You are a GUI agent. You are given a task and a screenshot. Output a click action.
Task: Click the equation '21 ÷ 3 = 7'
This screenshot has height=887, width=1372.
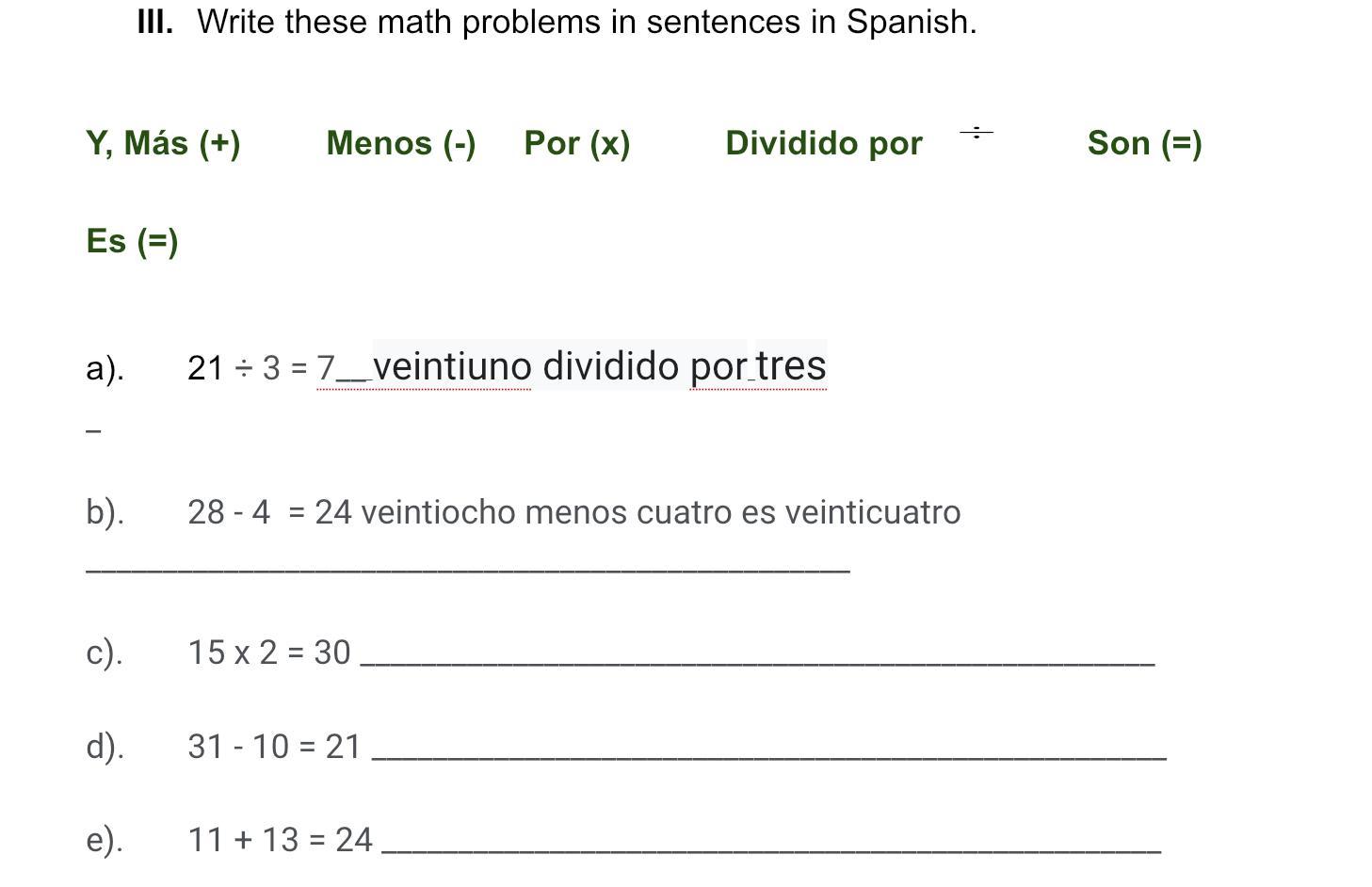[x=261, y=367]
